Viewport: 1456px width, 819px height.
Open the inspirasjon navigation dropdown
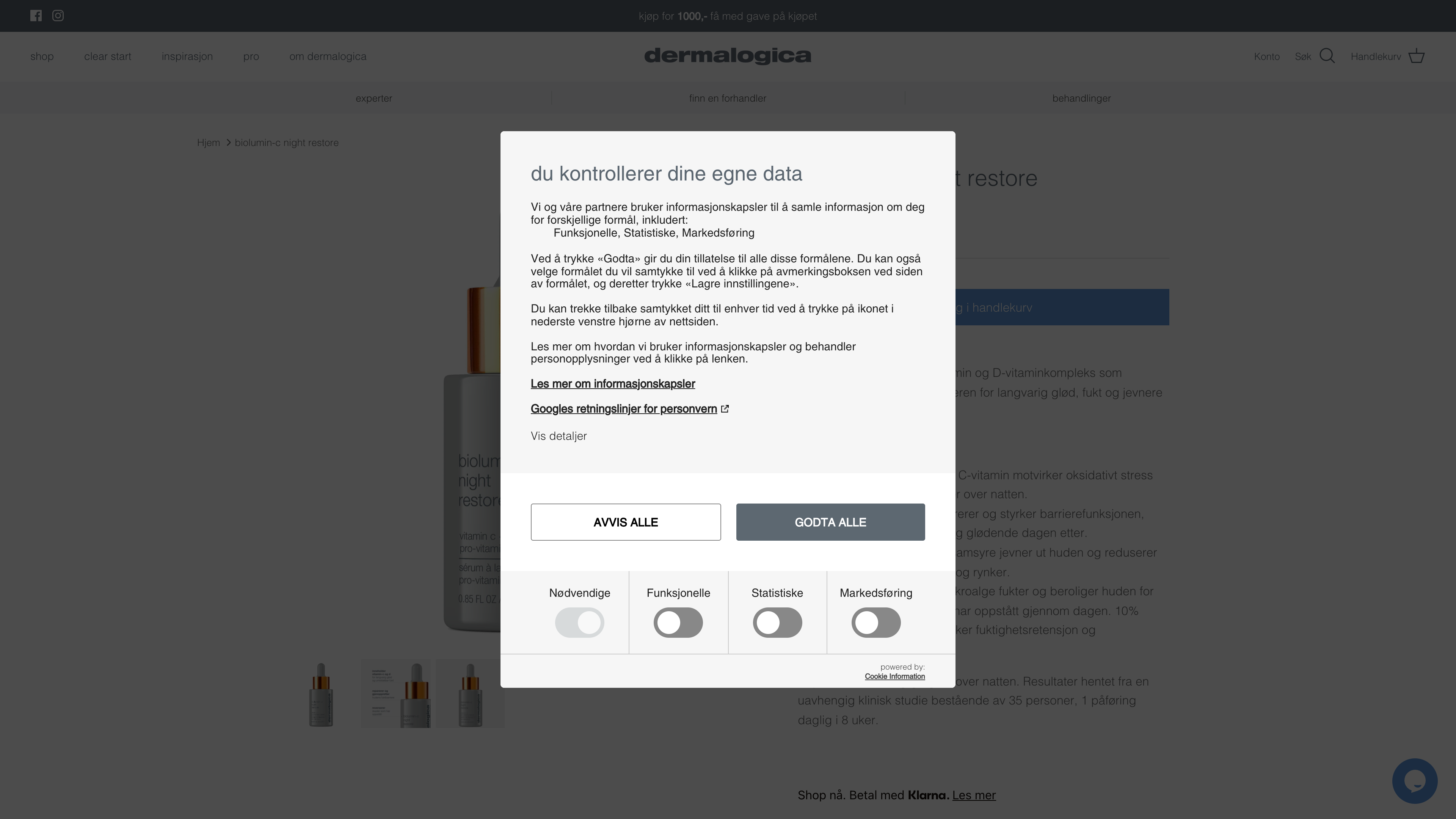click(187, 56)
